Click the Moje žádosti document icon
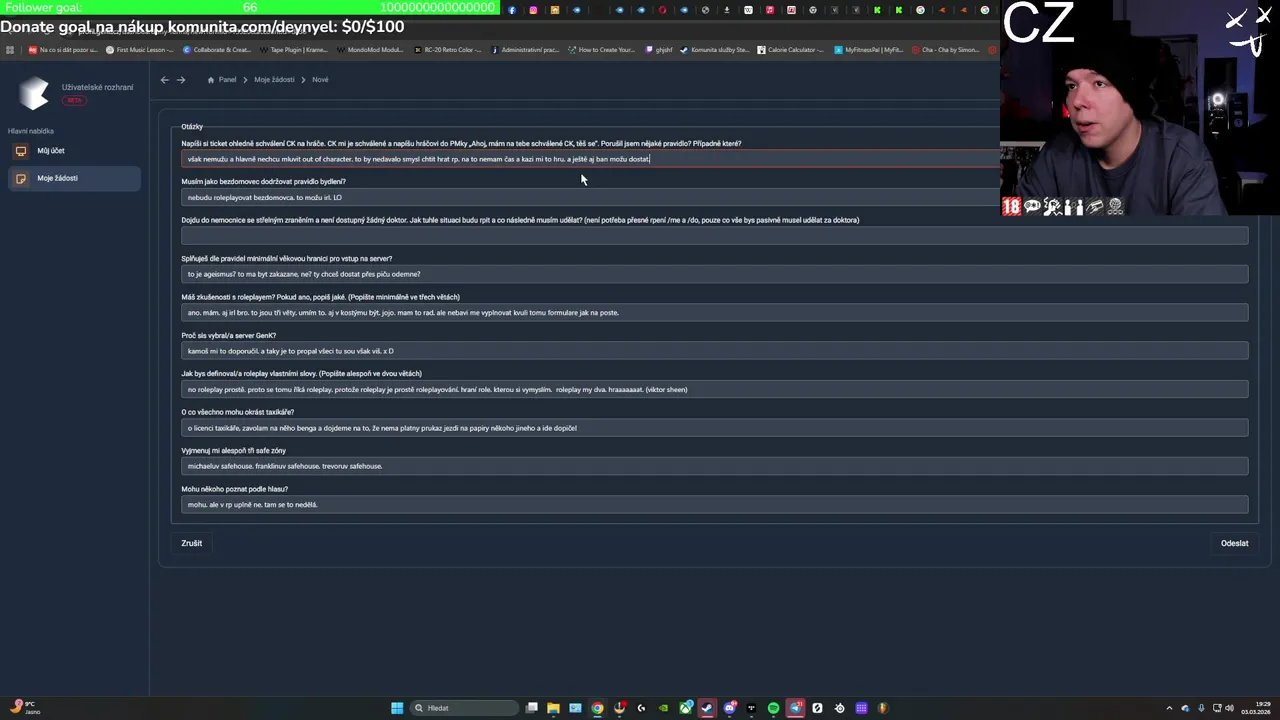This screenshot has height=720, width=1280. coord(21,178)
